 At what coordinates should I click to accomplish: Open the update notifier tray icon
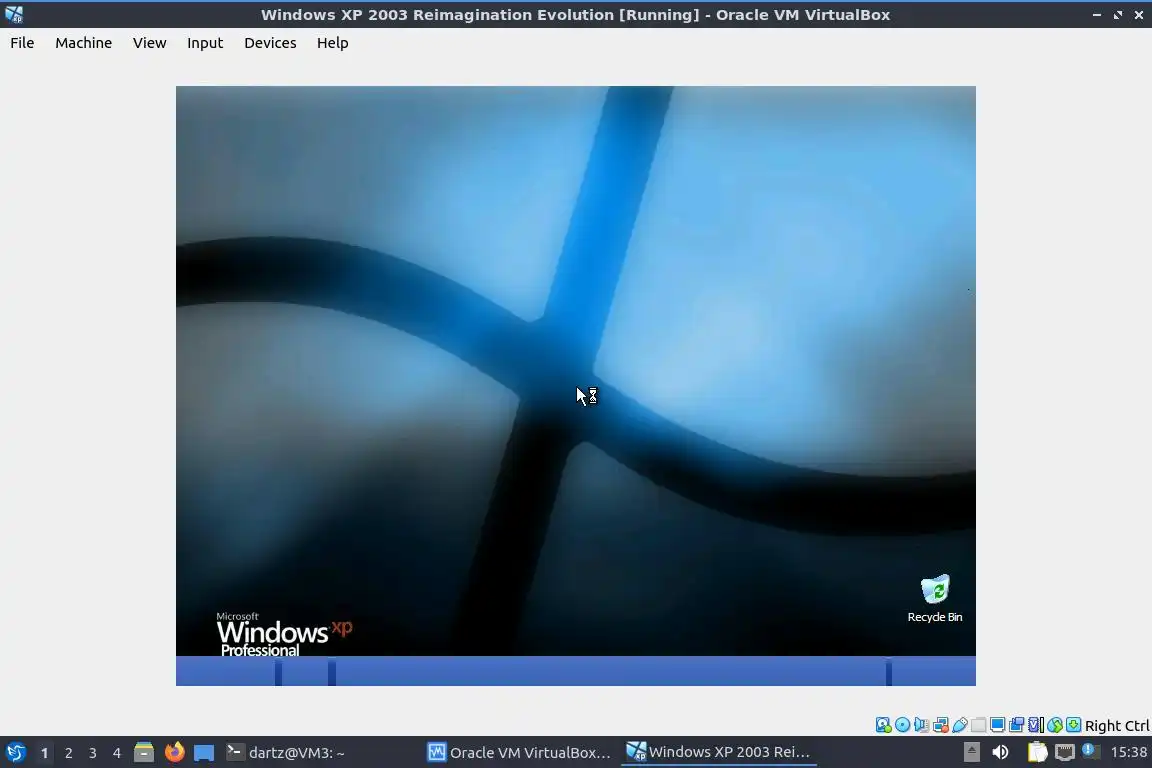pyautogui.click(x=1091, y=751)
